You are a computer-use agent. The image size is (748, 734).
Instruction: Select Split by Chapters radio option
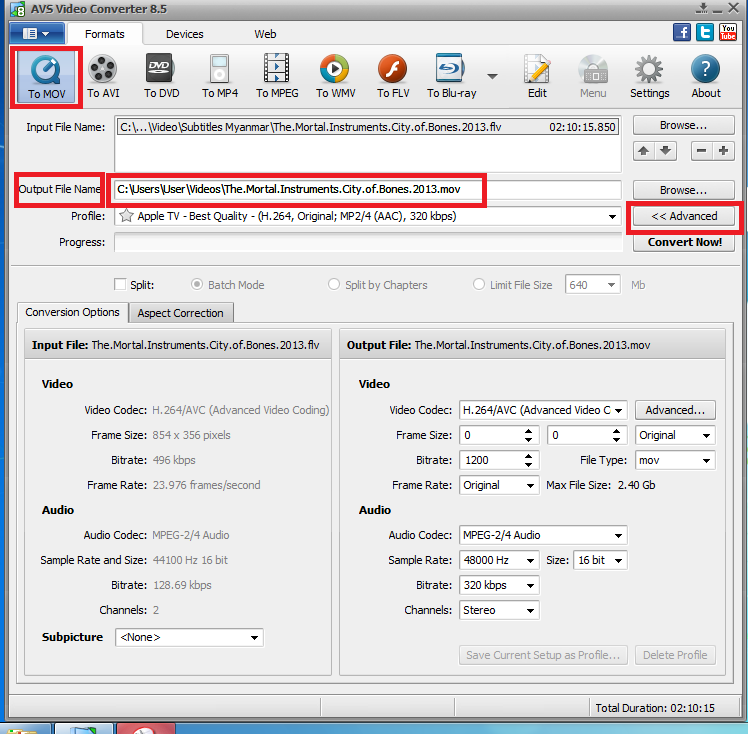pos(334,285)
